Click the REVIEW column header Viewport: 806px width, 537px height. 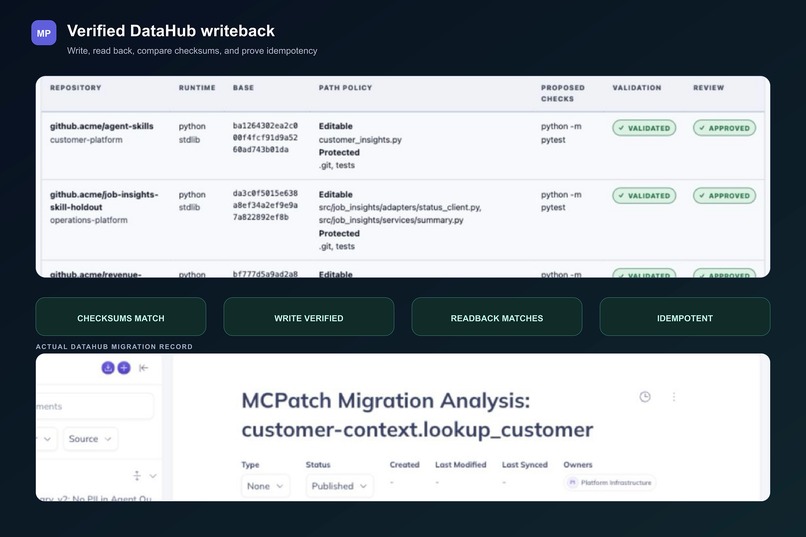tap(708, 88)
